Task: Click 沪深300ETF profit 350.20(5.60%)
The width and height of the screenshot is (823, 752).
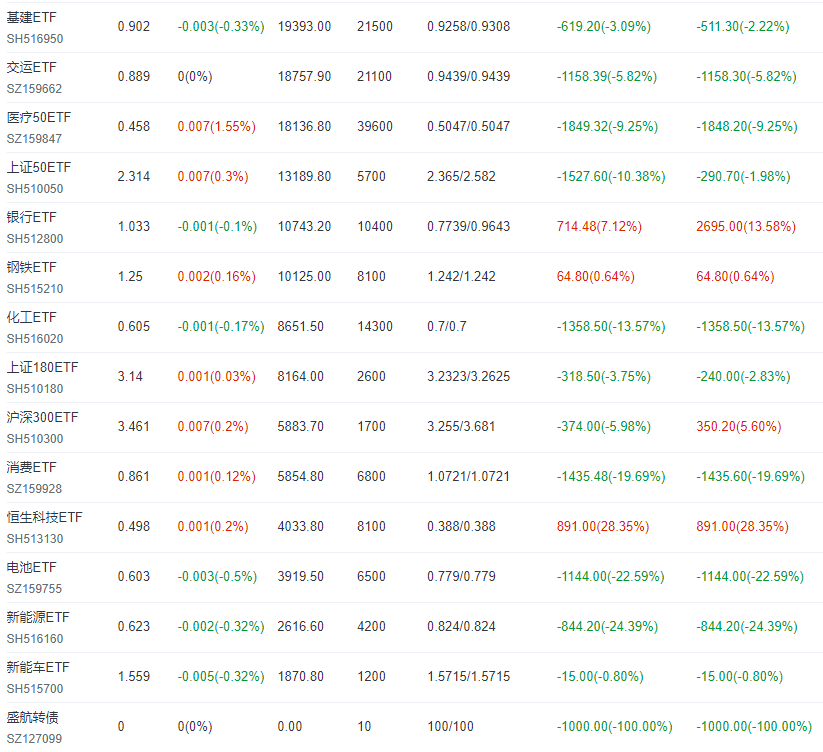Action: 738,426
